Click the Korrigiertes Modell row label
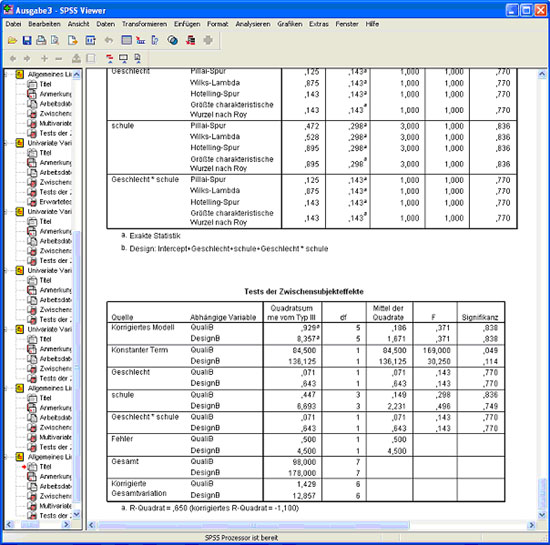The width and height of the screenshot is (550, 545). [x=143, y=328]
